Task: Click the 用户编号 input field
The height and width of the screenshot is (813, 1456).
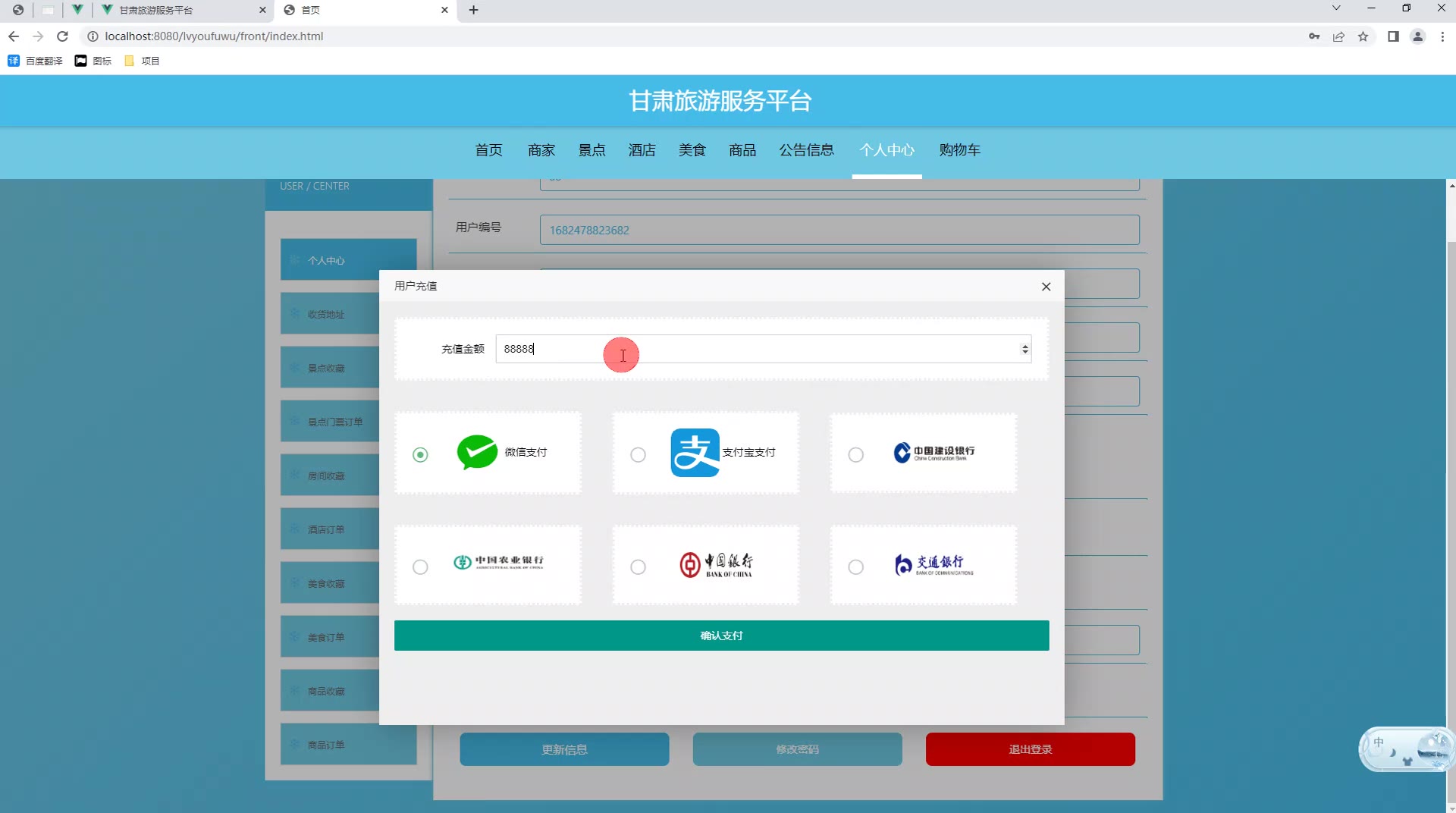Action: (839, 230)
